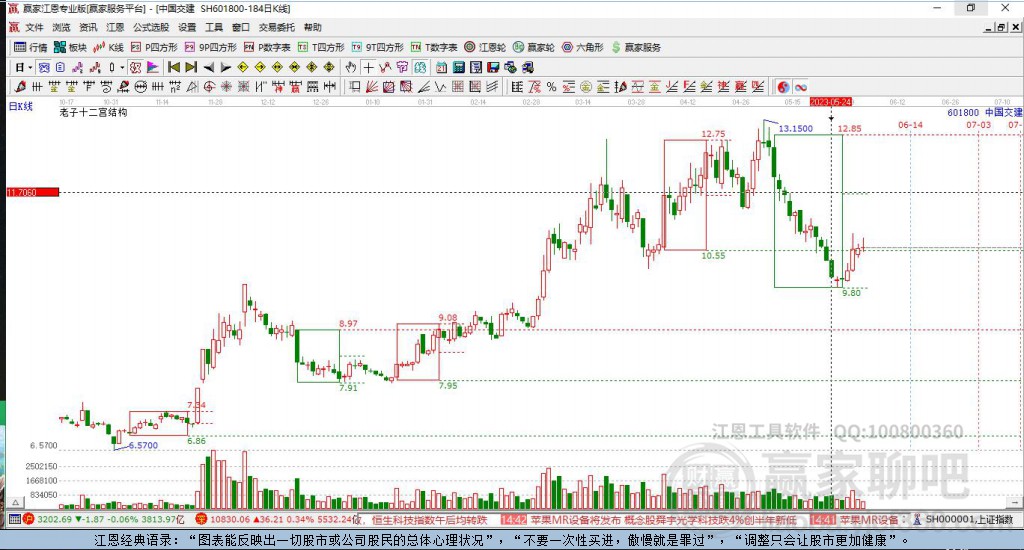Toggle the highlighted teal overlay icon
Screen dimensions: 1024x550
point(420,67)
